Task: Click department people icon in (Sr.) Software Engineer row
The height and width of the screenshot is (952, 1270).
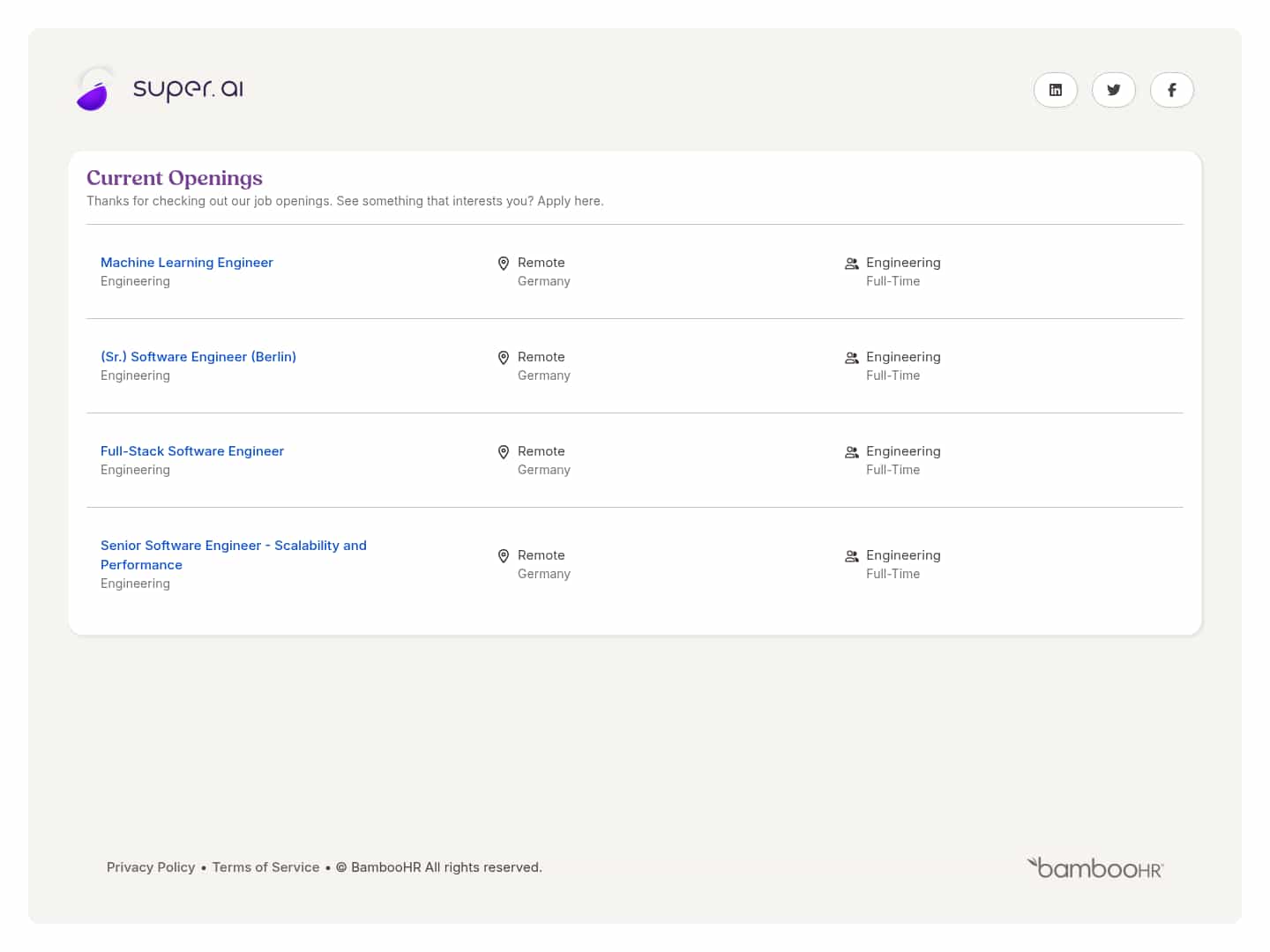Action: point(852,358)
